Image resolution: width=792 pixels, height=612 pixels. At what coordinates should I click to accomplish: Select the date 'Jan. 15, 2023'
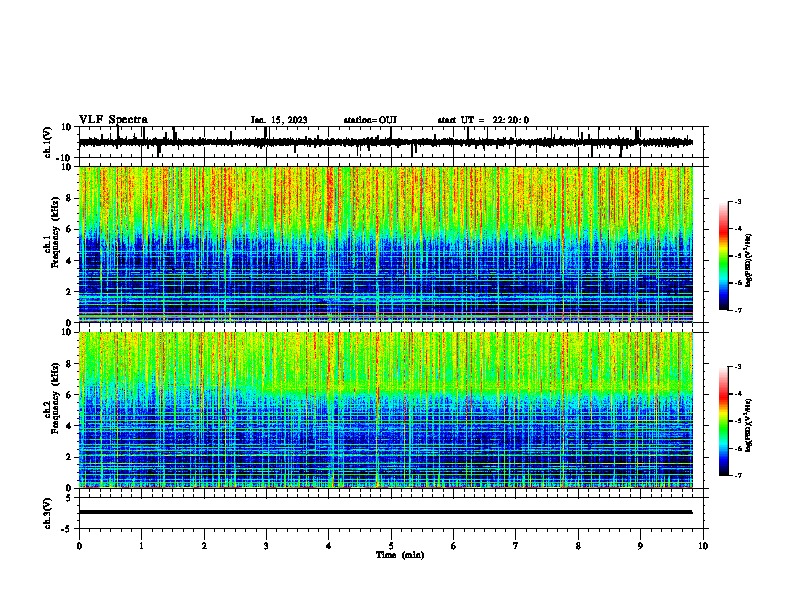point(279,120)
